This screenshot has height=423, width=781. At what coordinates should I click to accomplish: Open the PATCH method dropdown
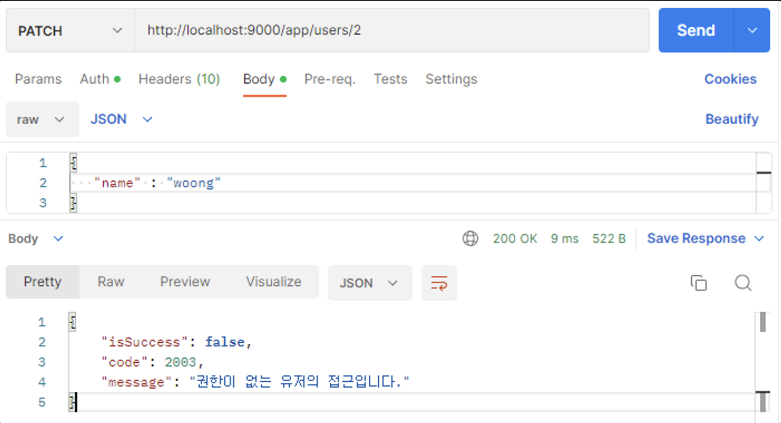click(70, 31)
